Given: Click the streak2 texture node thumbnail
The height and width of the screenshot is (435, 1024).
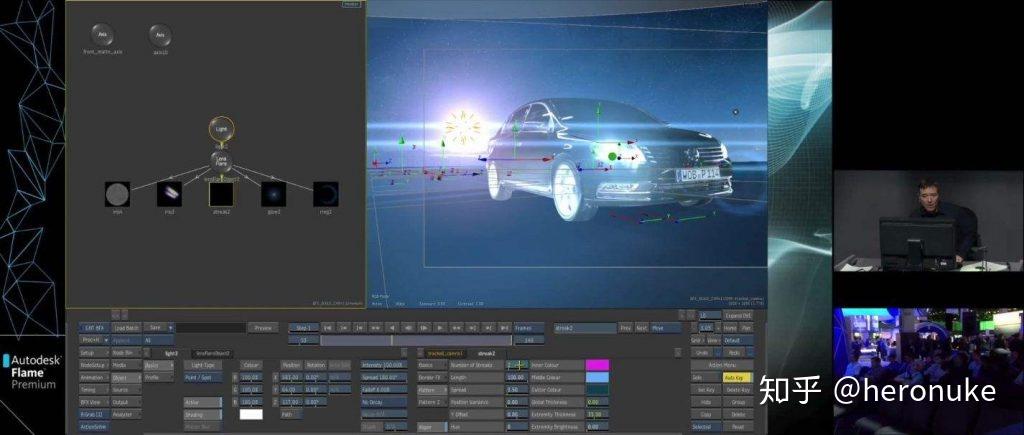Looking at the screenshot, I should pyautogui.click(x=221, y=194).
